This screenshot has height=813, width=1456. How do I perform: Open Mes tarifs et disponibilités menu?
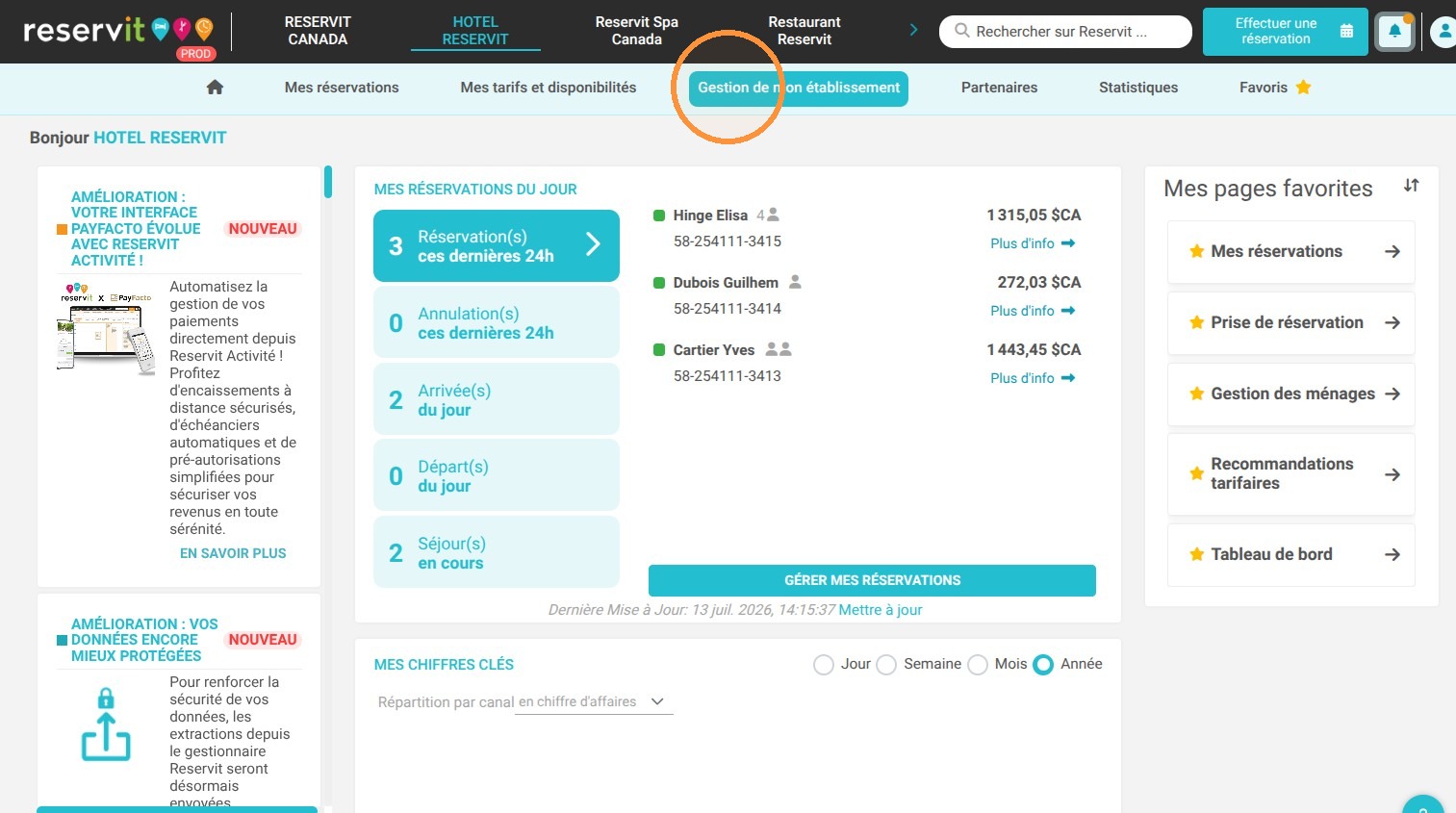tap(549, 88)
